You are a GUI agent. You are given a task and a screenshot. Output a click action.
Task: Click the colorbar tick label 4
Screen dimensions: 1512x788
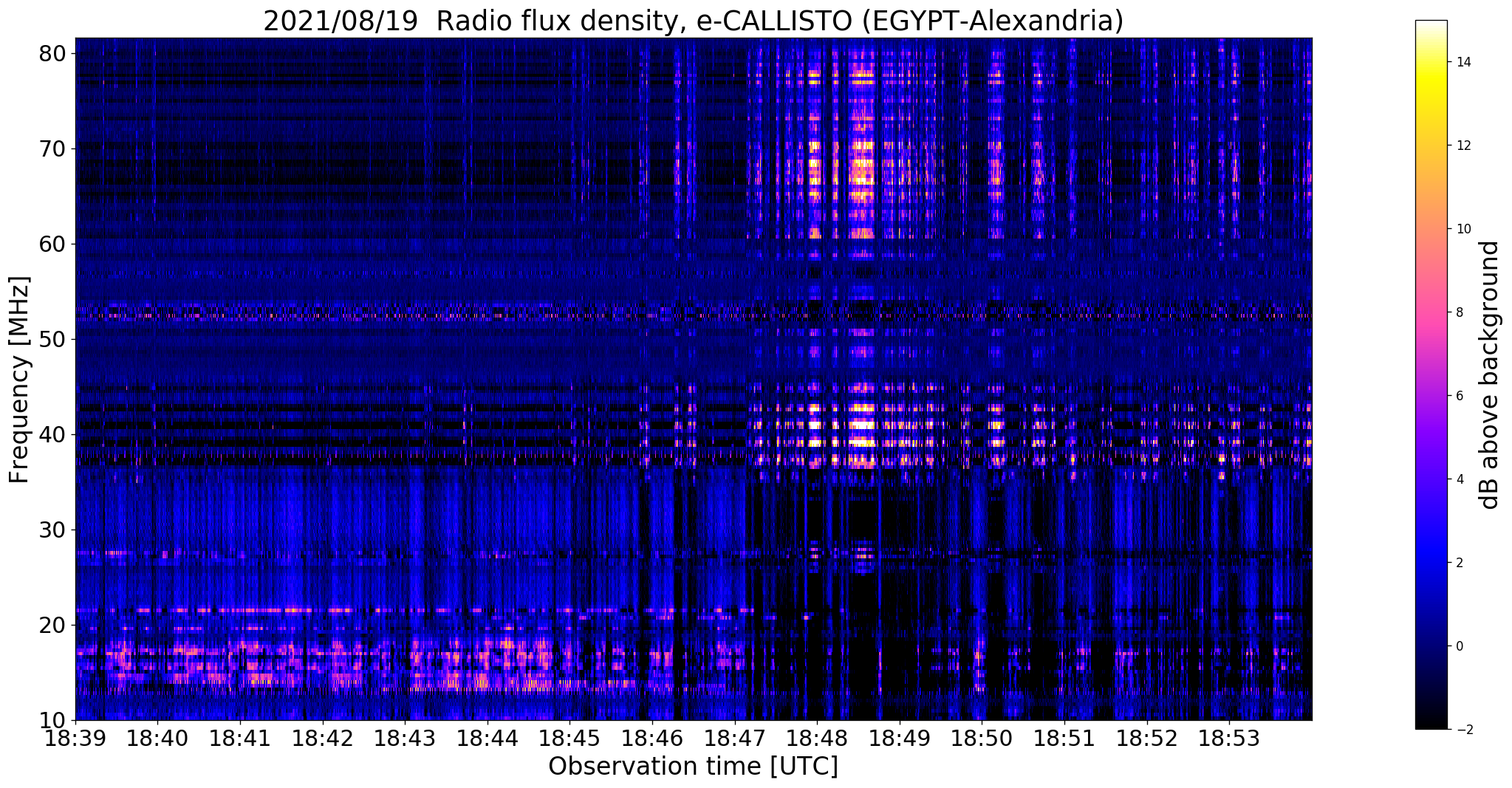(1460, 479)
